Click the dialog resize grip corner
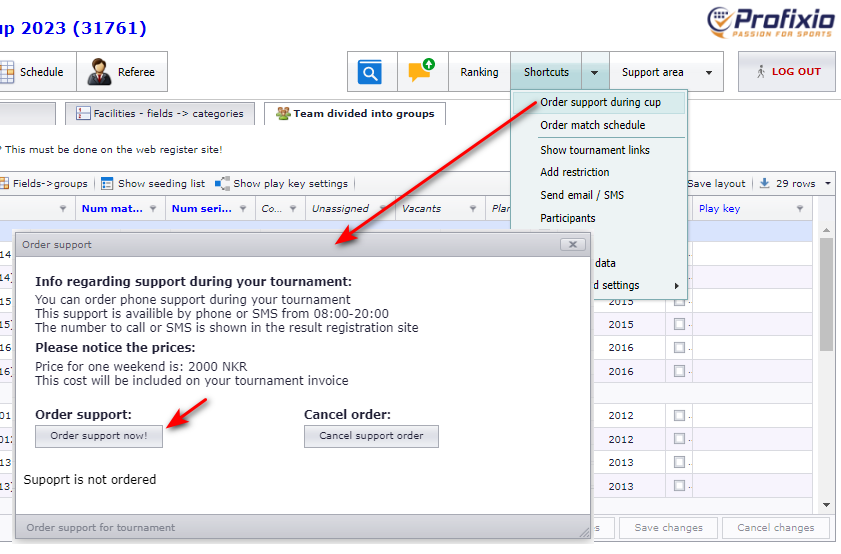This screenshot has width=841, height=554. (x=585, y=532)
